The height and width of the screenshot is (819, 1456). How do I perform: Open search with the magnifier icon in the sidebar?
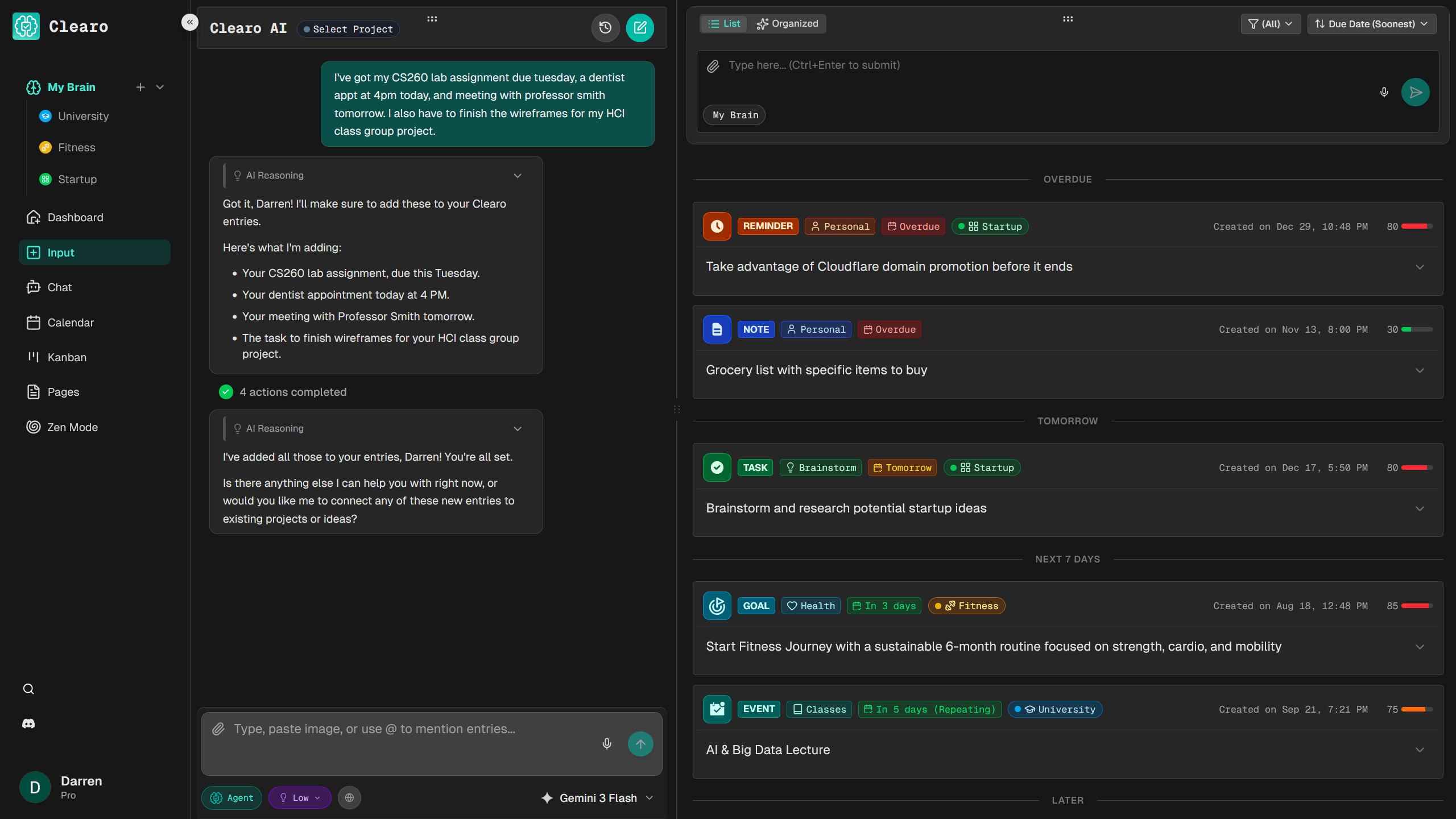[x=28, y=689]
